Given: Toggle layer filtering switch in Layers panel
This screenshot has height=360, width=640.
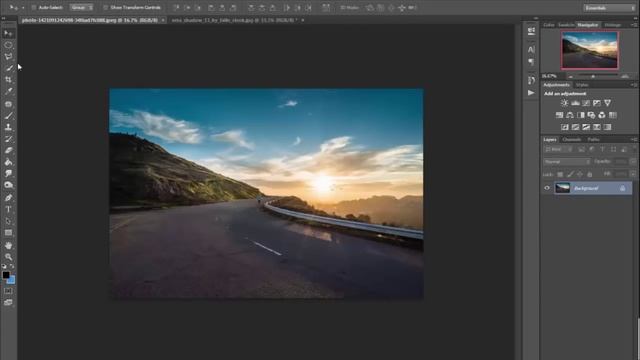Looking at the screenshot, I should coord(634,149).
